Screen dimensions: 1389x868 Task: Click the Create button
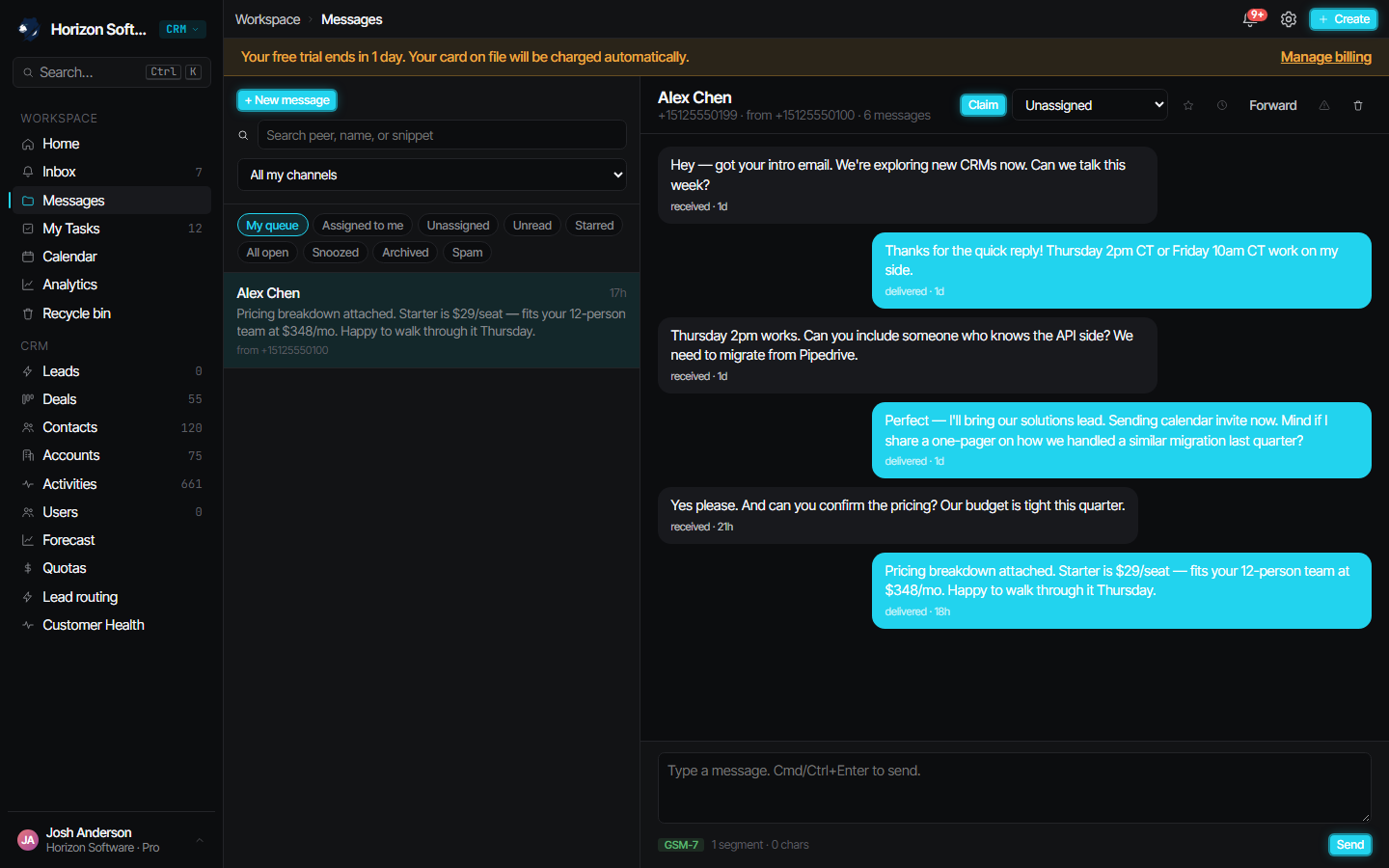1343,19
